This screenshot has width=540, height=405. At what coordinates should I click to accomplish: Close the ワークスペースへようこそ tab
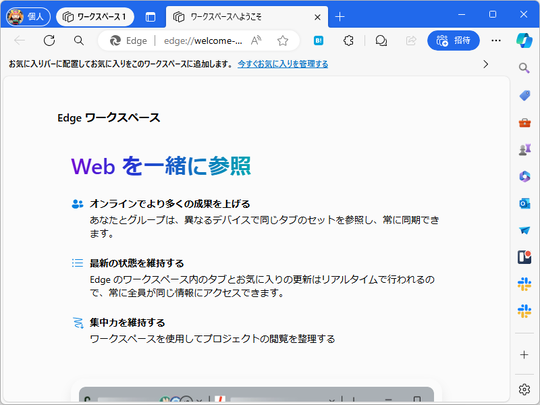pyautogui.click(x=318, y=17)
